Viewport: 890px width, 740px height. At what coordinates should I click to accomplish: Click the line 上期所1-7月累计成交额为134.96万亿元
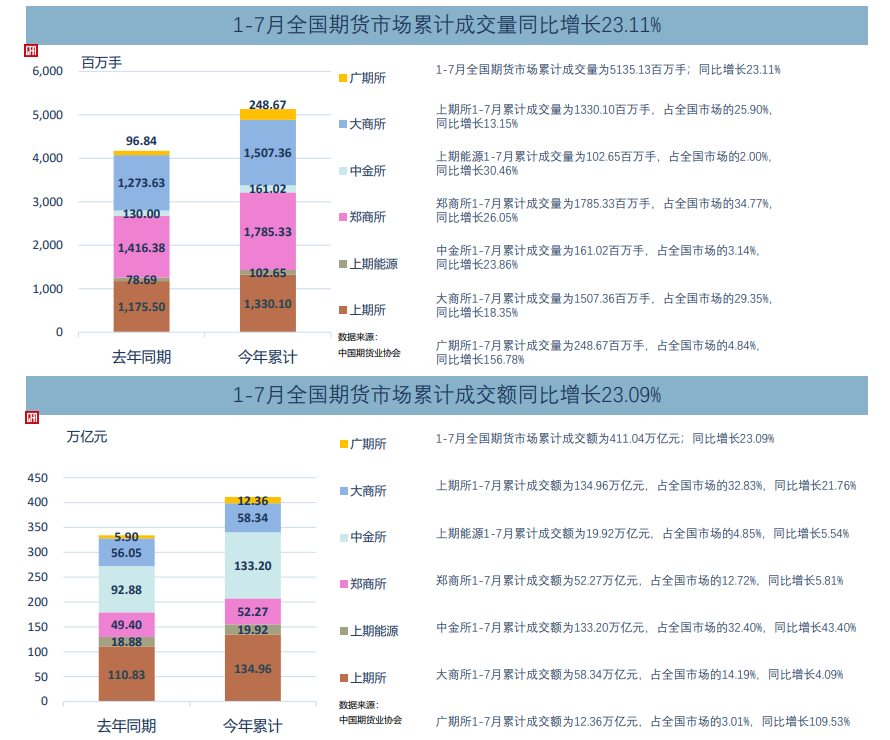click(646, 486)
